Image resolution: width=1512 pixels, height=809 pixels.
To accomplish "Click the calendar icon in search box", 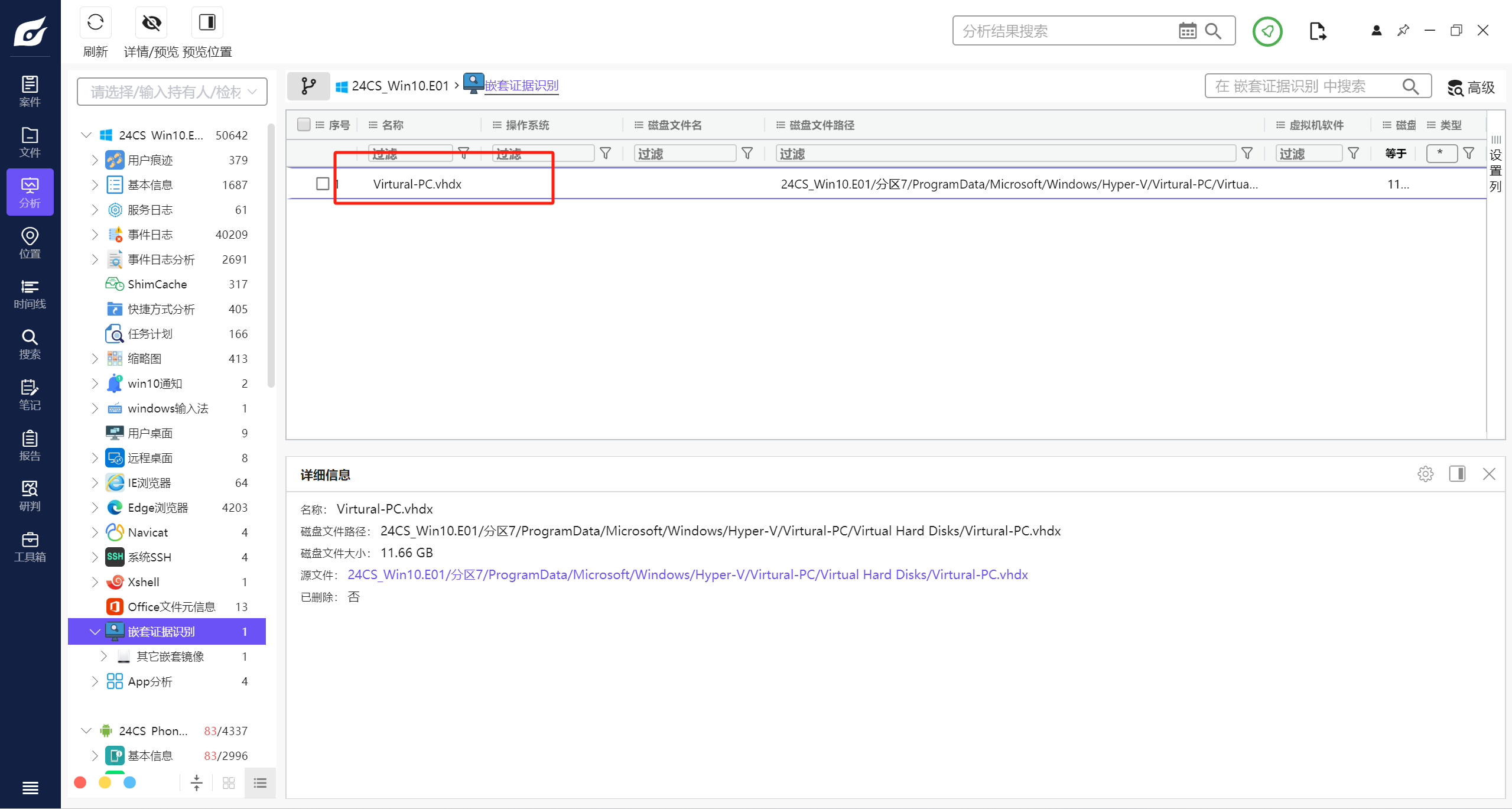I will (1187, 31).
